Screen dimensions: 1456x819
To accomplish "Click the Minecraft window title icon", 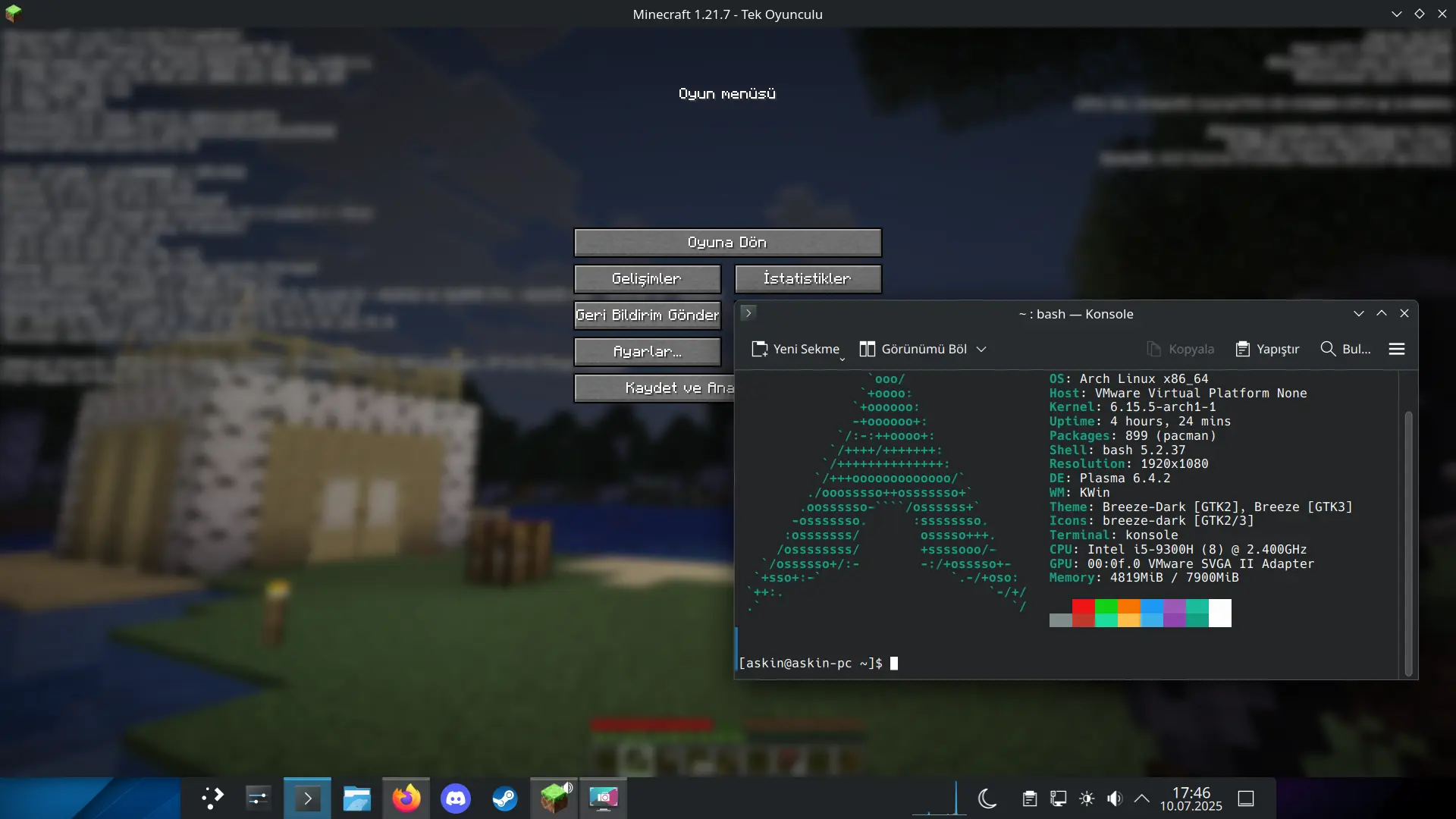I will point(13,14).
